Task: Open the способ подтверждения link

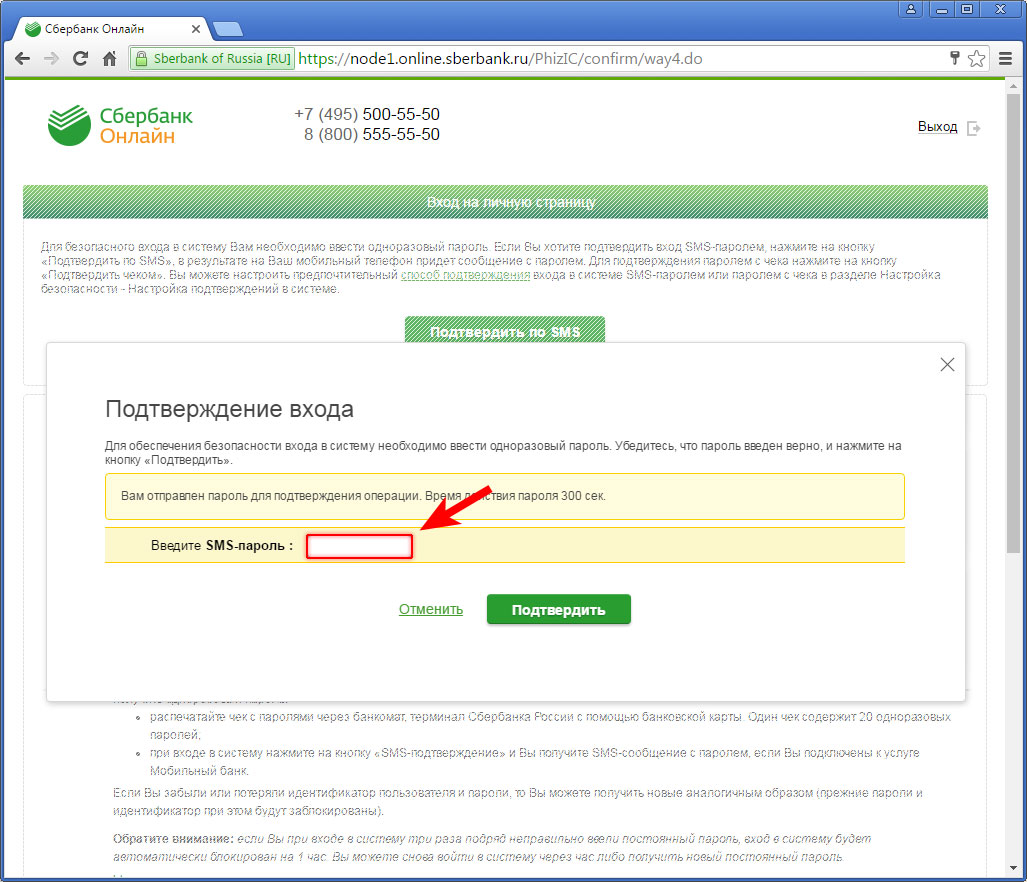Action: [465, 275]
